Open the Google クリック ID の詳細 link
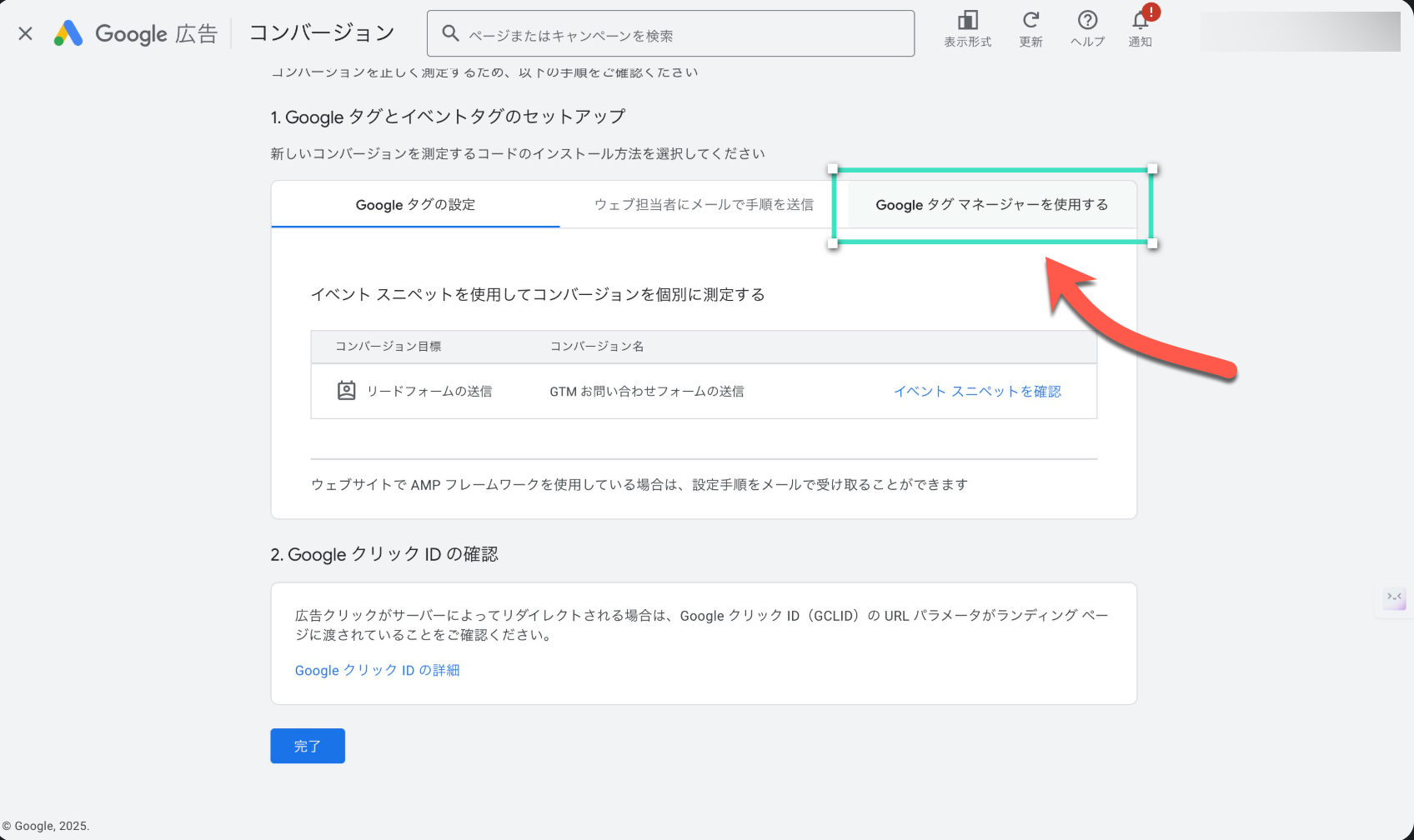The height and width of the screenshot is (840, 1414). pos(377,671)
